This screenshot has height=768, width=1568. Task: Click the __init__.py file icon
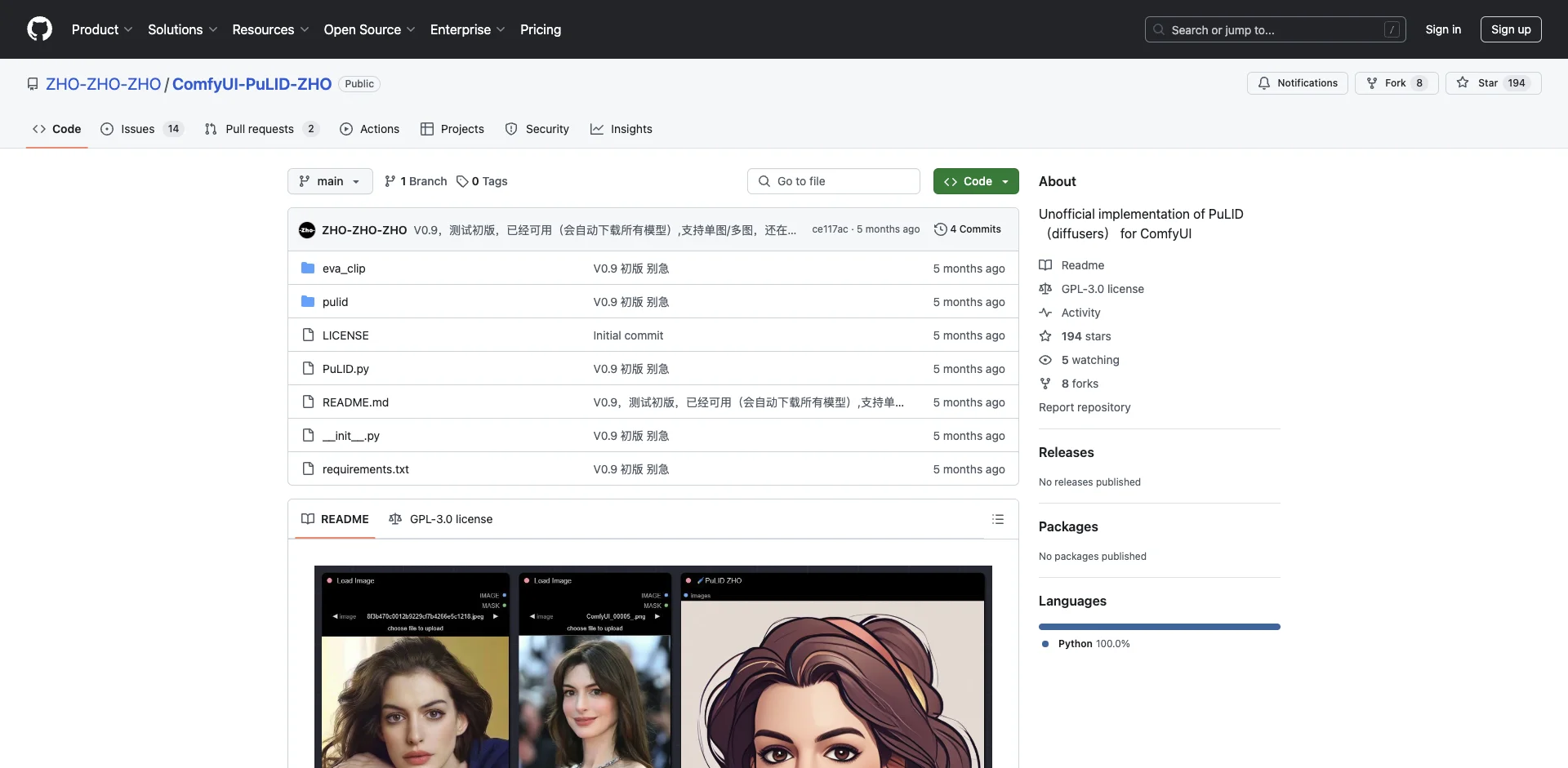click(x=308, y=436)
